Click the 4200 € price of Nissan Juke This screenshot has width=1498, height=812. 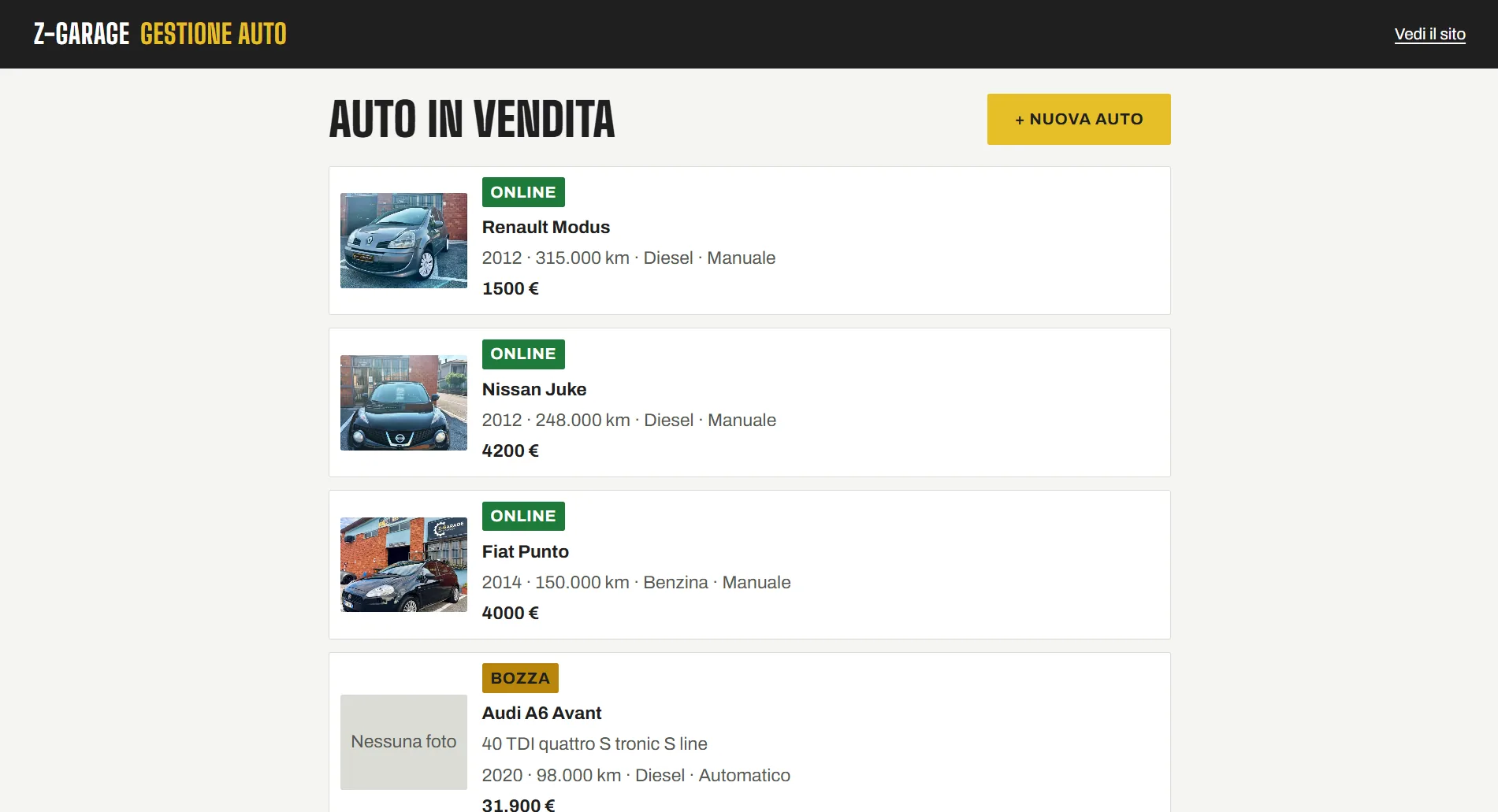pyautogui.click(x=511, y=450)
